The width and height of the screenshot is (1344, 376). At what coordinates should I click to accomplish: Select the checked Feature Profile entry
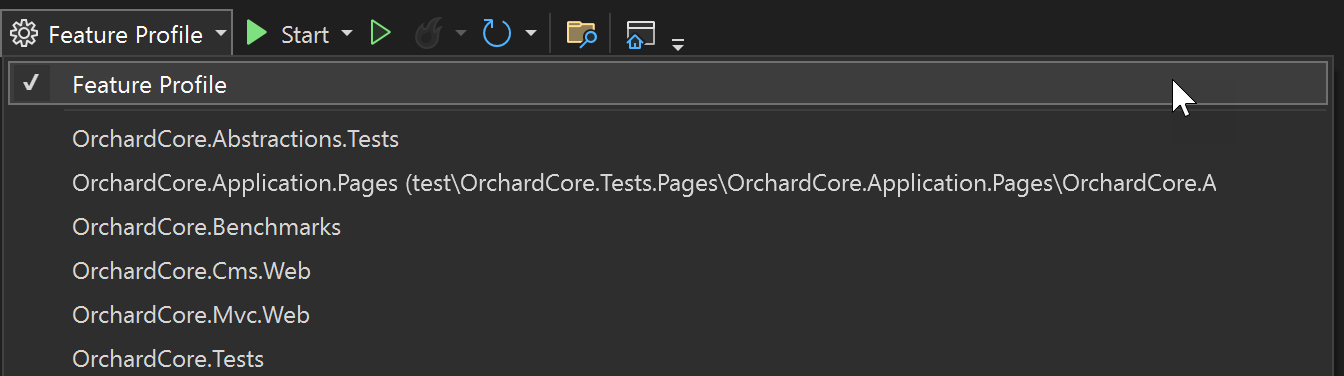point(668,84)
